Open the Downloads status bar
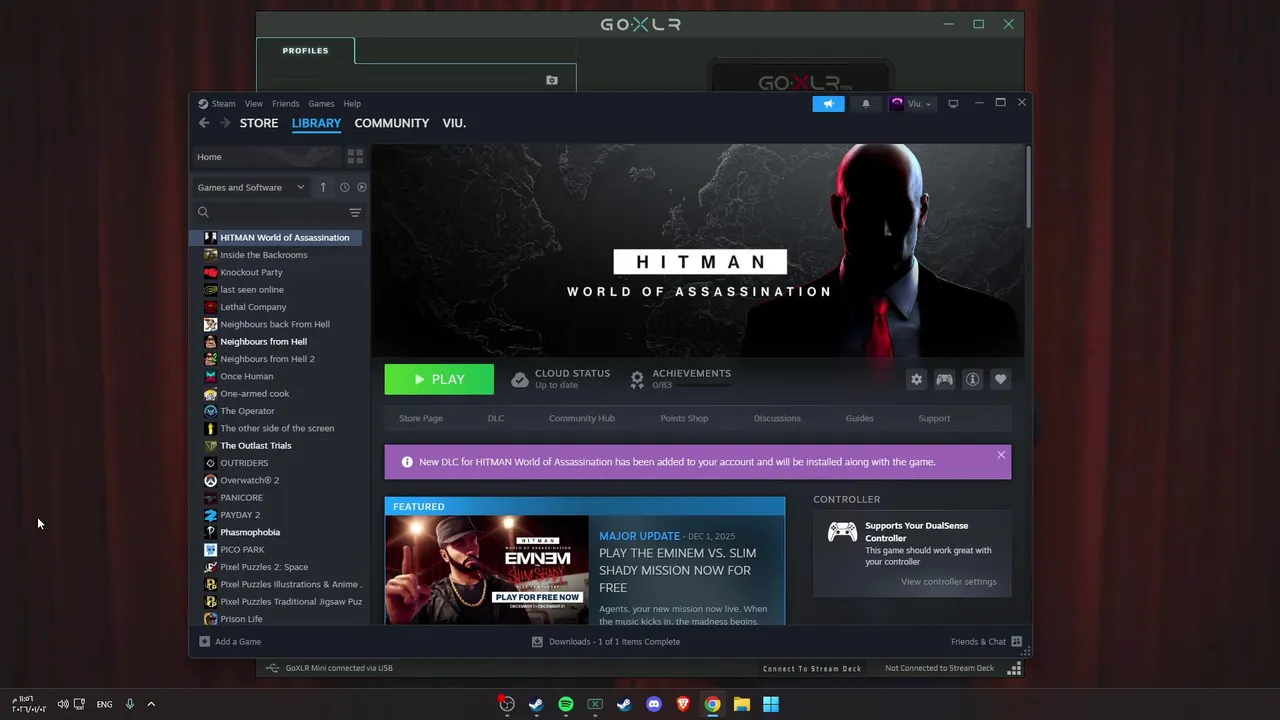This screenshot has width=1280, height=720. [x=606, y=642]
